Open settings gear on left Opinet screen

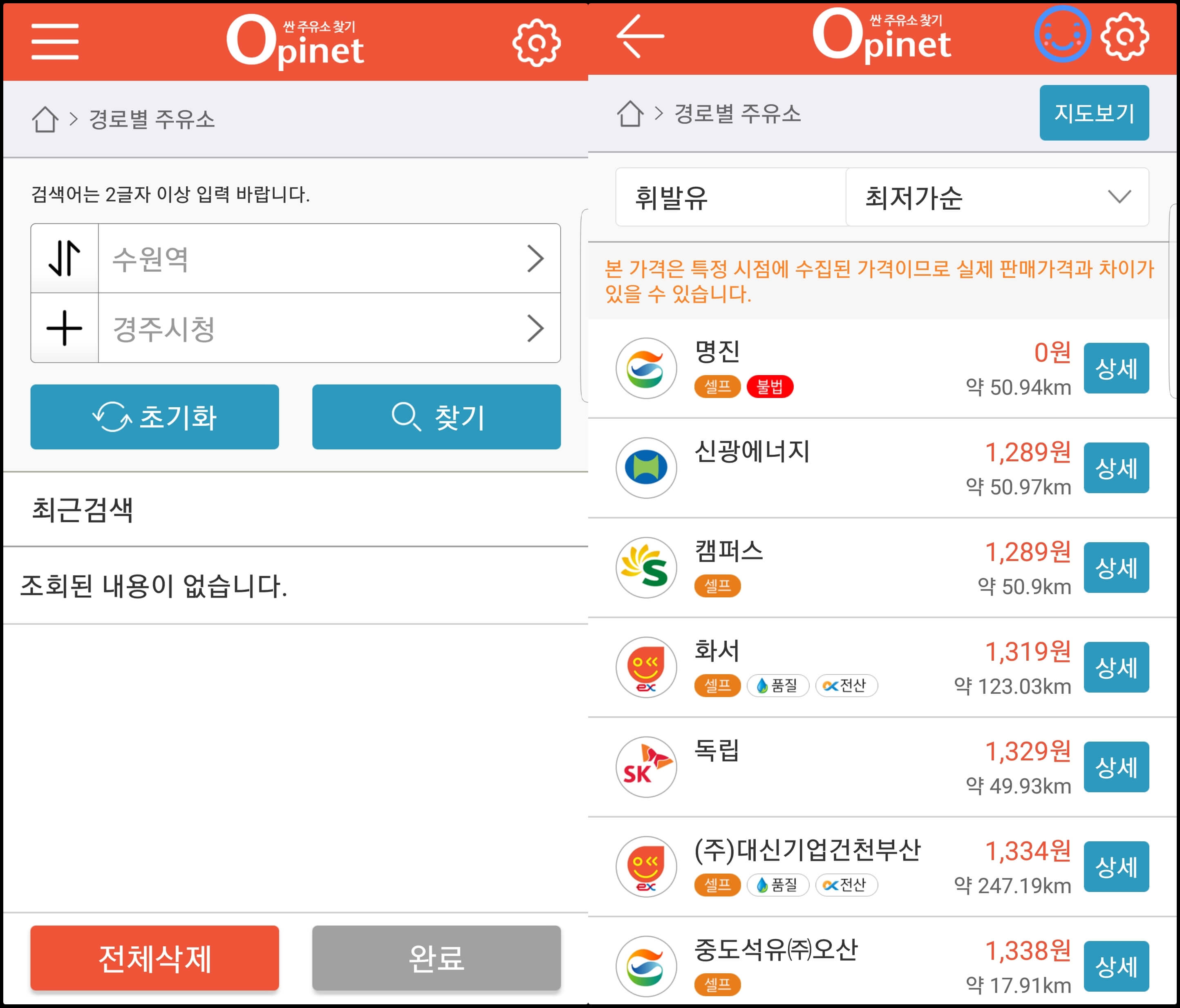coord(536,42)
